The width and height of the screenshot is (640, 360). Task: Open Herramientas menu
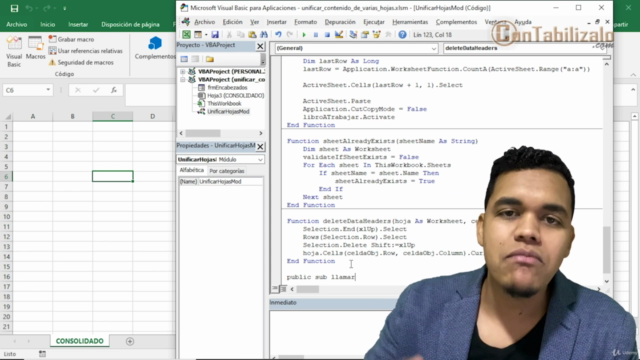410,22
